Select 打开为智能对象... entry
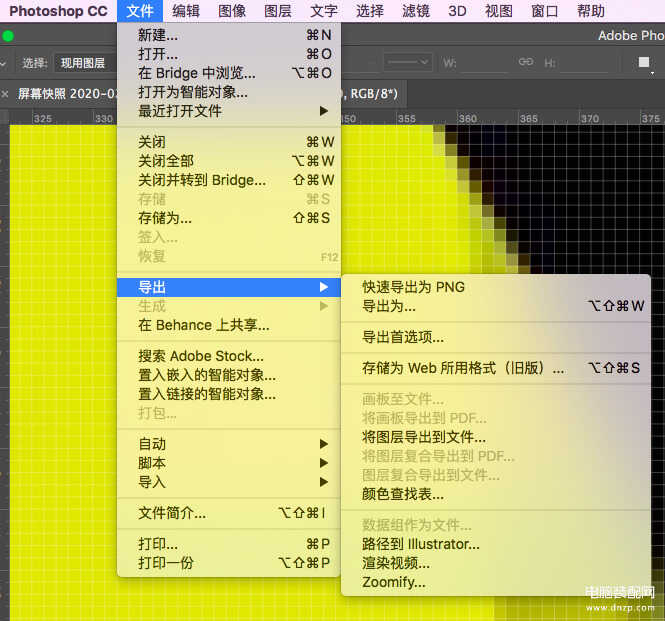 (x=229, y=92)
